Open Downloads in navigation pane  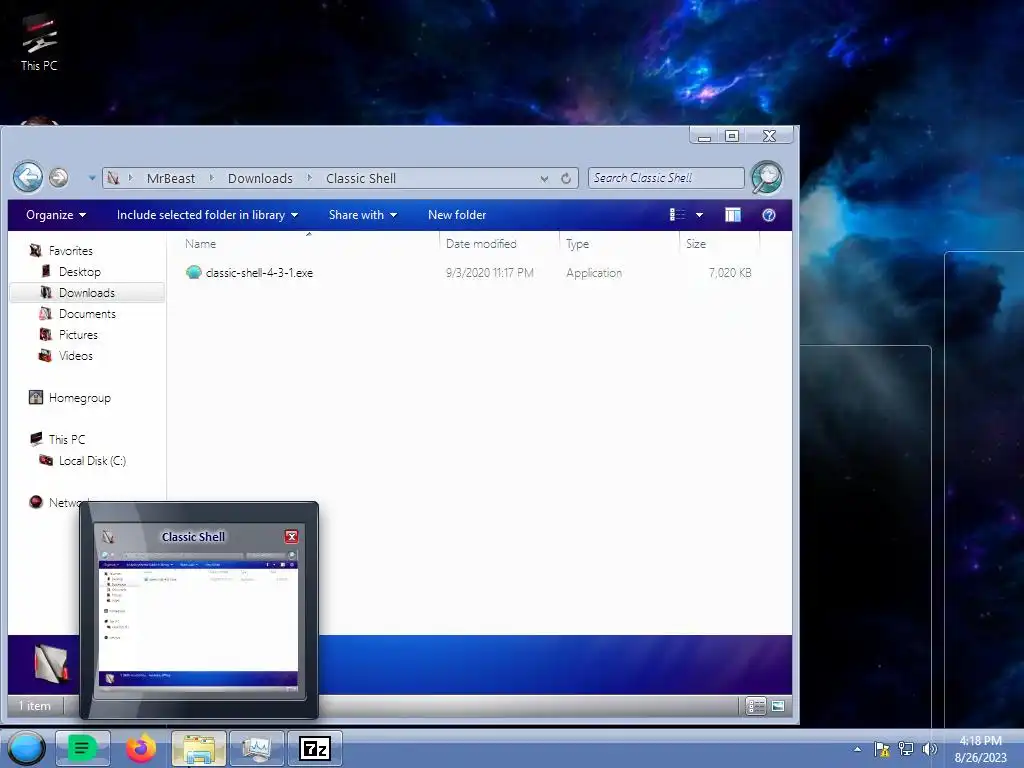click(x=87, y=293)
